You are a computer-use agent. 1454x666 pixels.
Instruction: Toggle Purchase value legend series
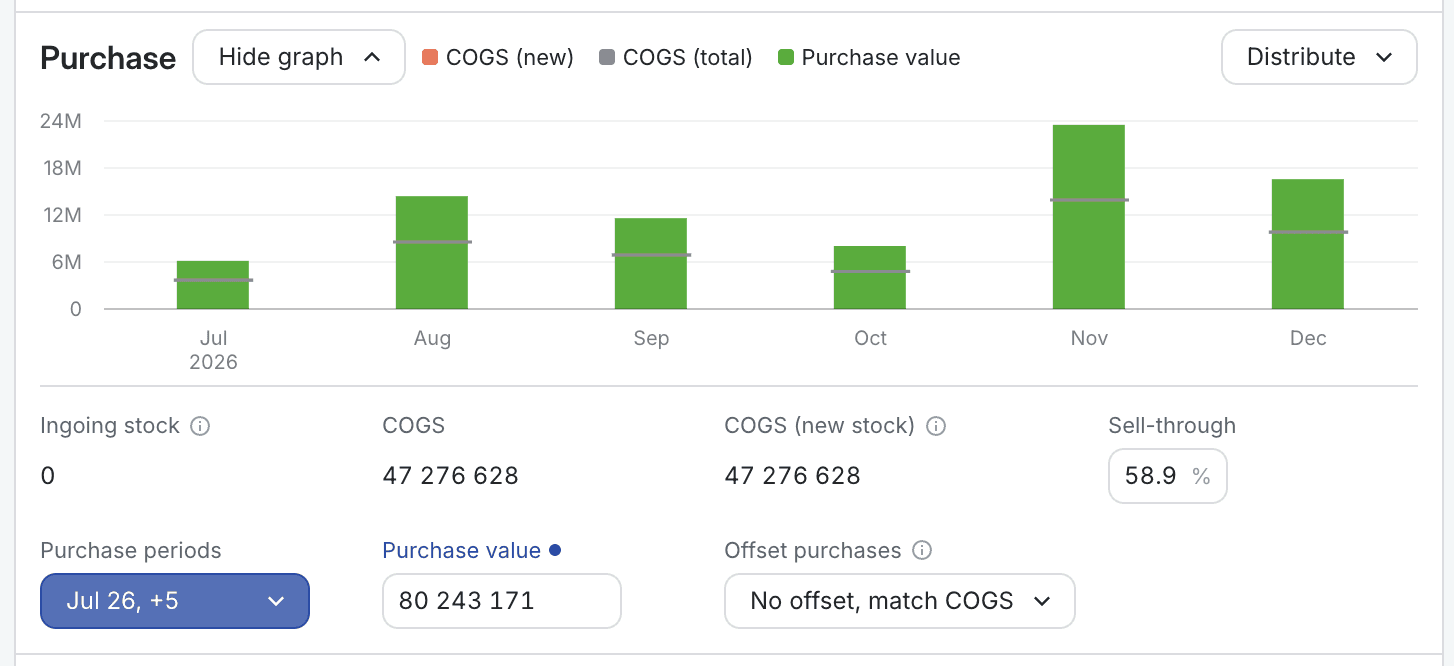(869, 58)
